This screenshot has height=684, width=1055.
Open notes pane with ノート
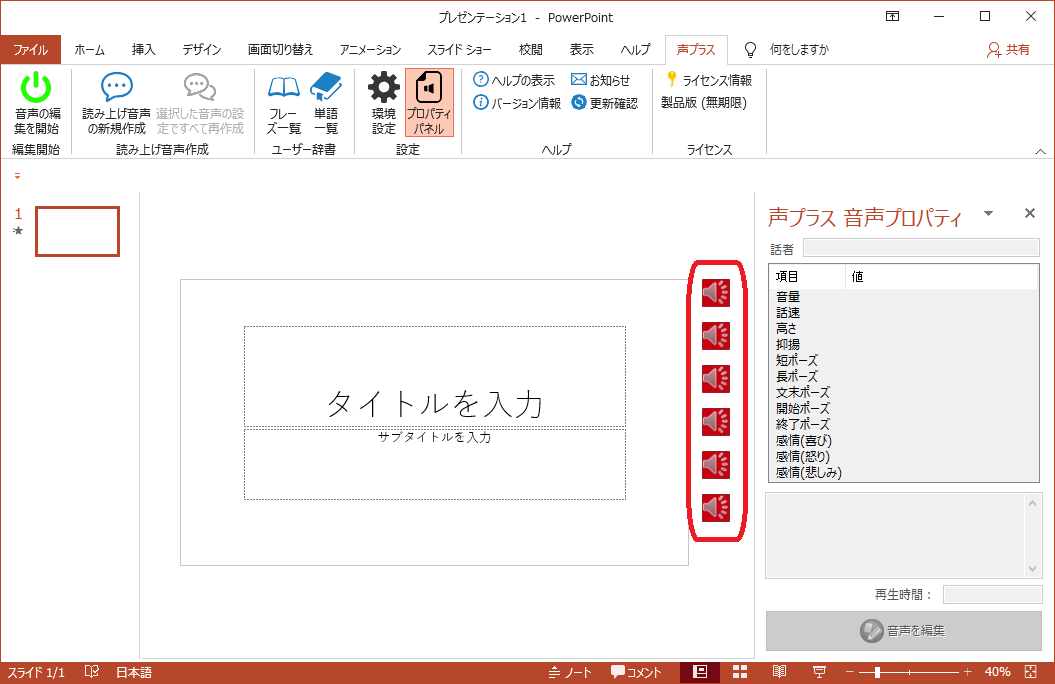pyautogui.click(x=570, y=673)
